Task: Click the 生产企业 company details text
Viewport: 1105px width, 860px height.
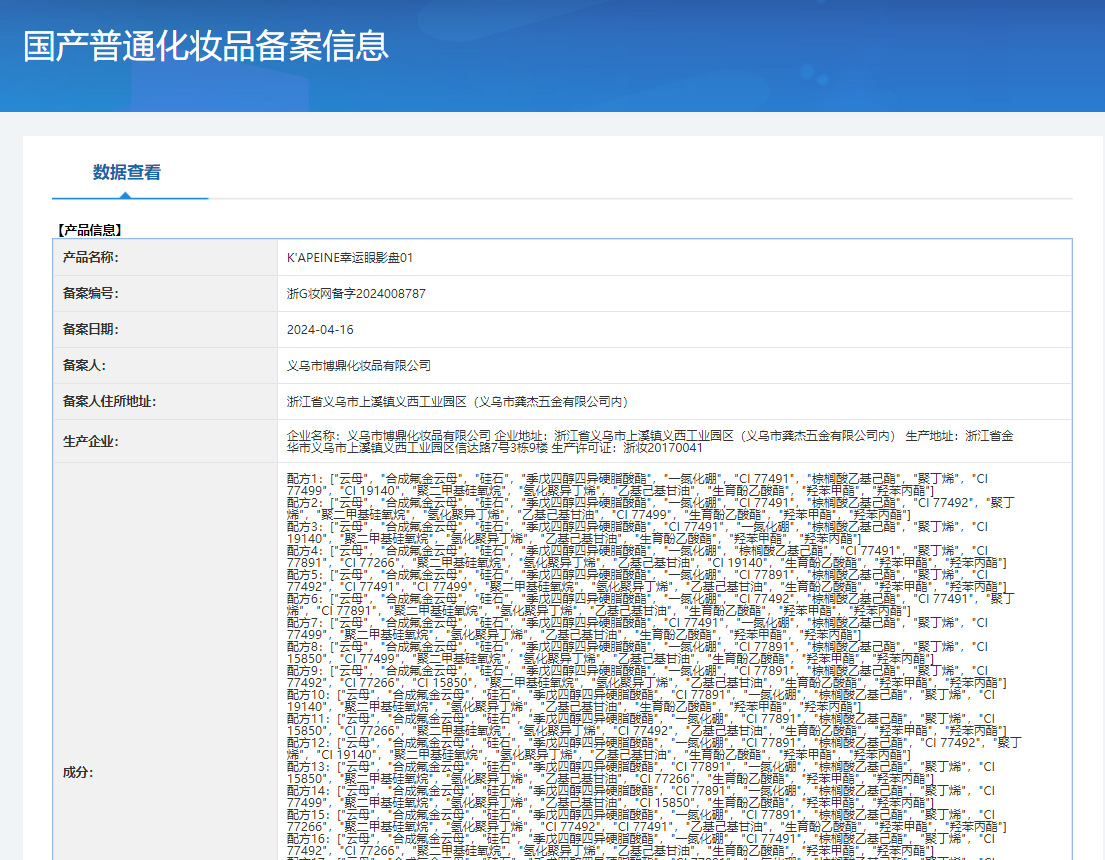Action: (x=650, y=441)
